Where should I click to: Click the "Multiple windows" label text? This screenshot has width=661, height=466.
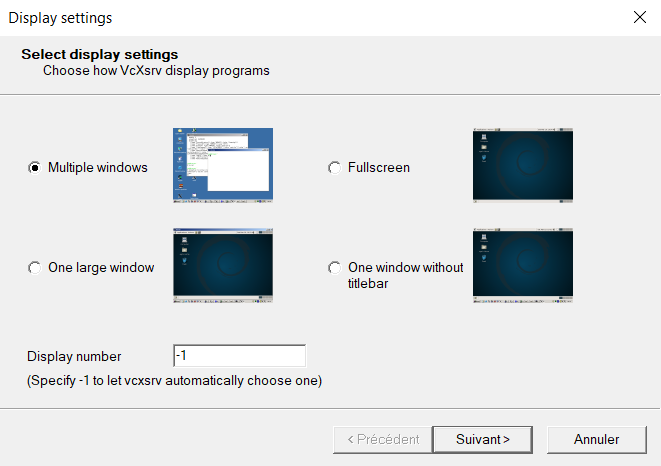point(97,168)
